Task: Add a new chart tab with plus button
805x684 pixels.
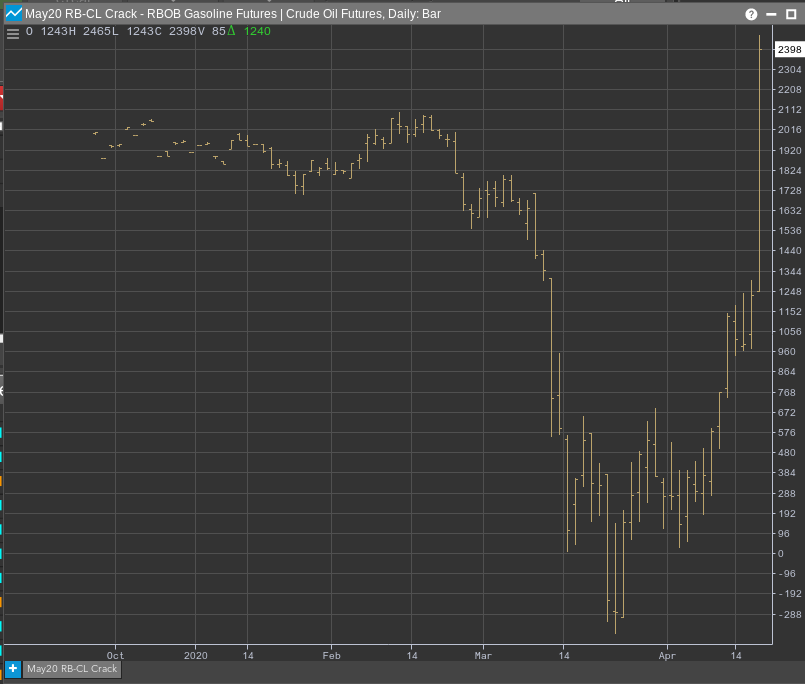Action: pos(13,669)
